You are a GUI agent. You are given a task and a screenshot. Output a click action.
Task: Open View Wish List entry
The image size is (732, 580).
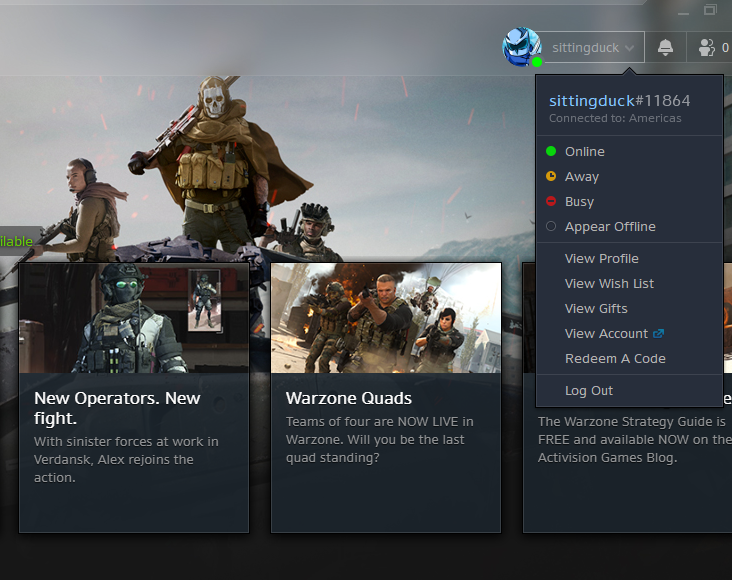[x=629, y=284]
